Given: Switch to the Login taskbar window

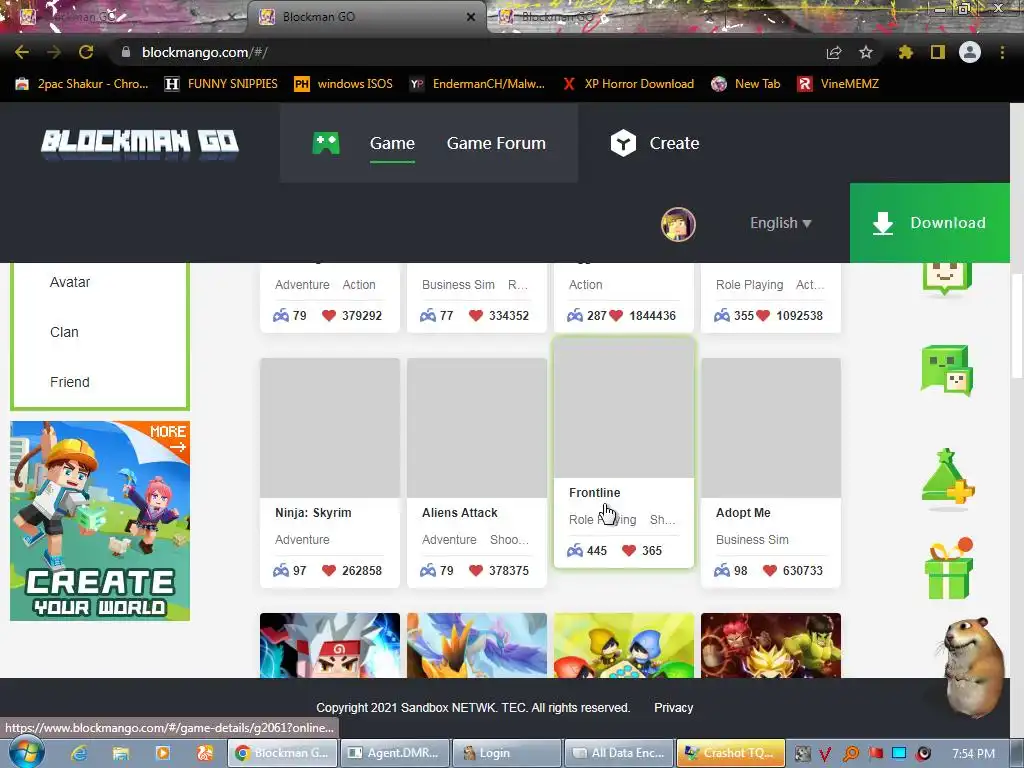Looking at the screenshot, I should coord(507,753).
